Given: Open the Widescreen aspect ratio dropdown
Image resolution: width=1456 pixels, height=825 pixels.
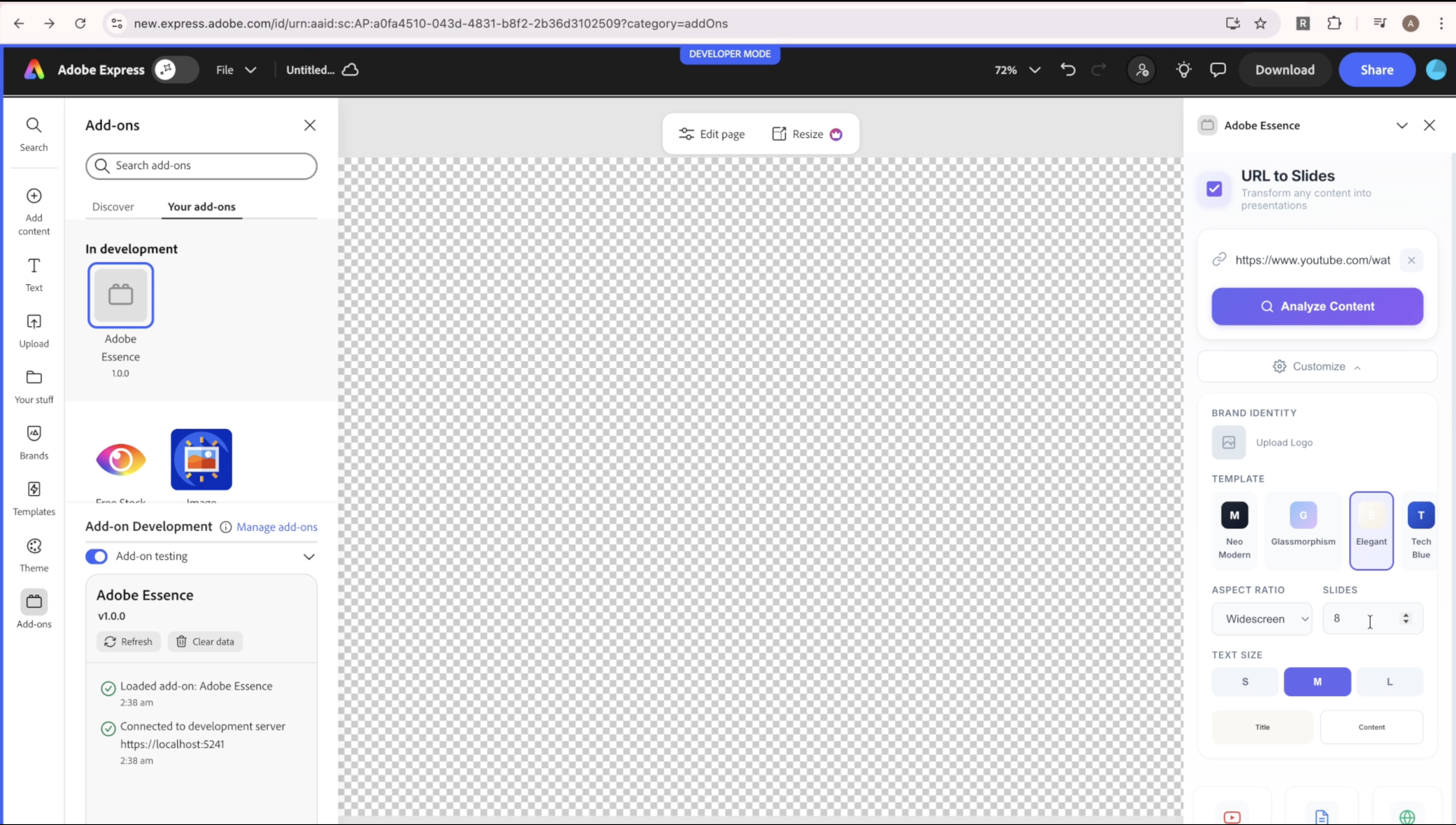Looking at the screenshot, I should click(x=1261, y=619).
